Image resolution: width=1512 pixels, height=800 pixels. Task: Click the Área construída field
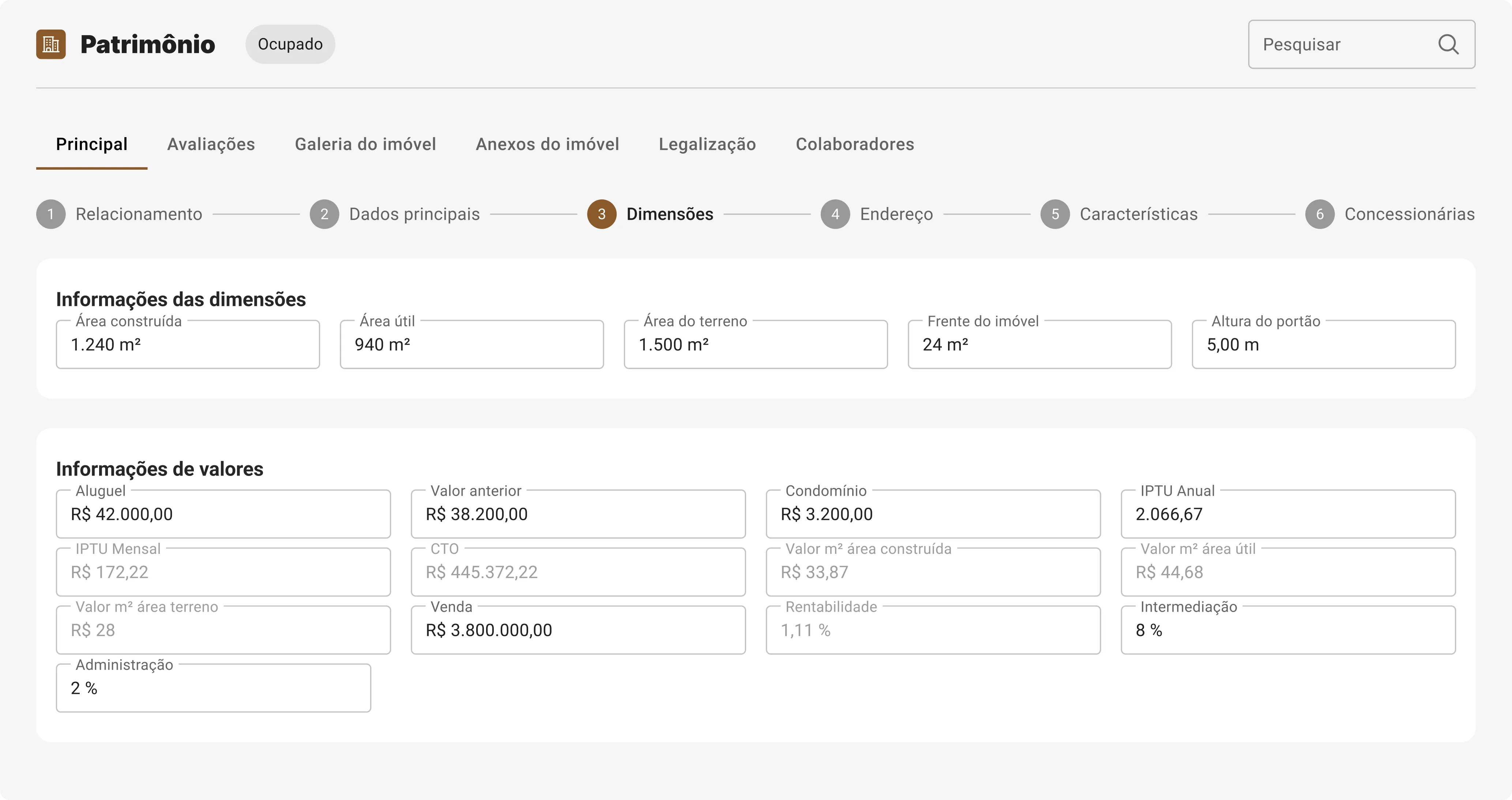188,345
